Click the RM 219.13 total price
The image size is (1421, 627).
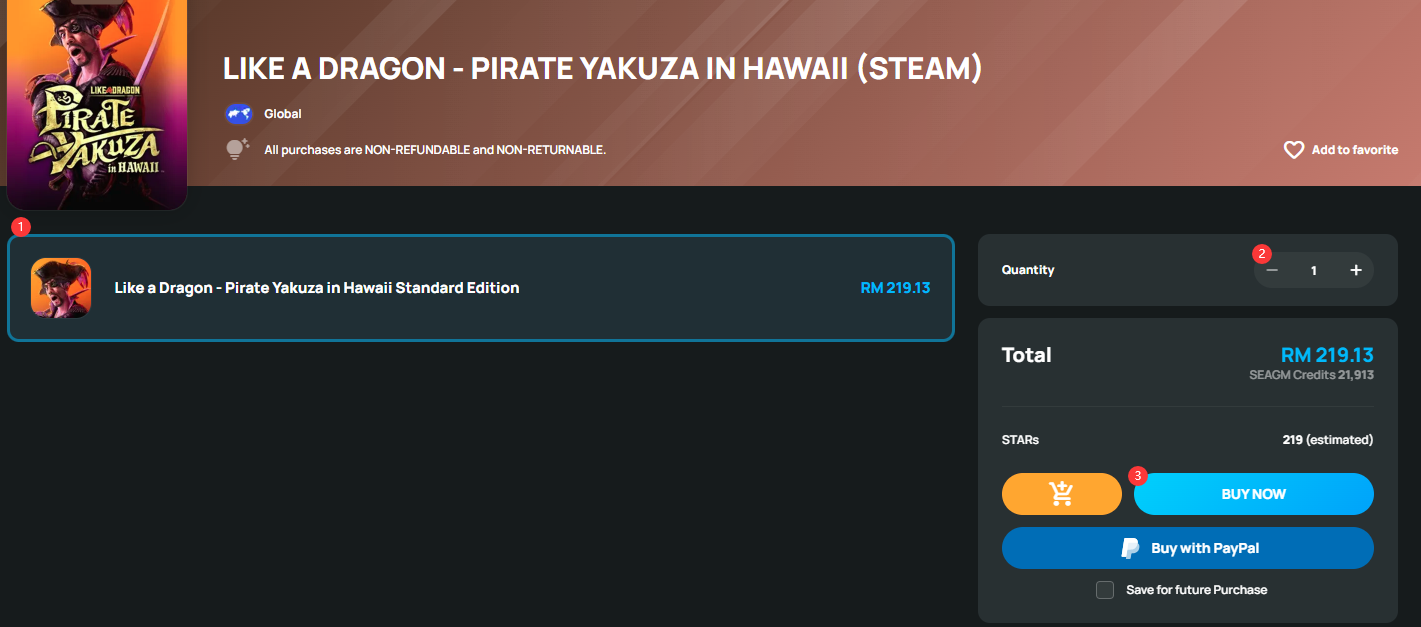[1327, 355]
